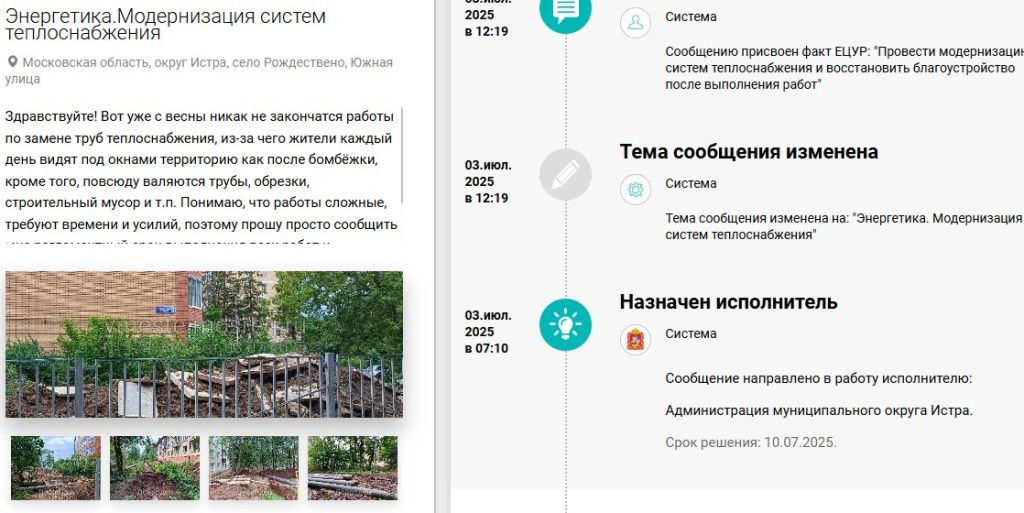Select the fourth thumbnail showing pipes
Viewport: 1024px width, 513px height.
352,467
